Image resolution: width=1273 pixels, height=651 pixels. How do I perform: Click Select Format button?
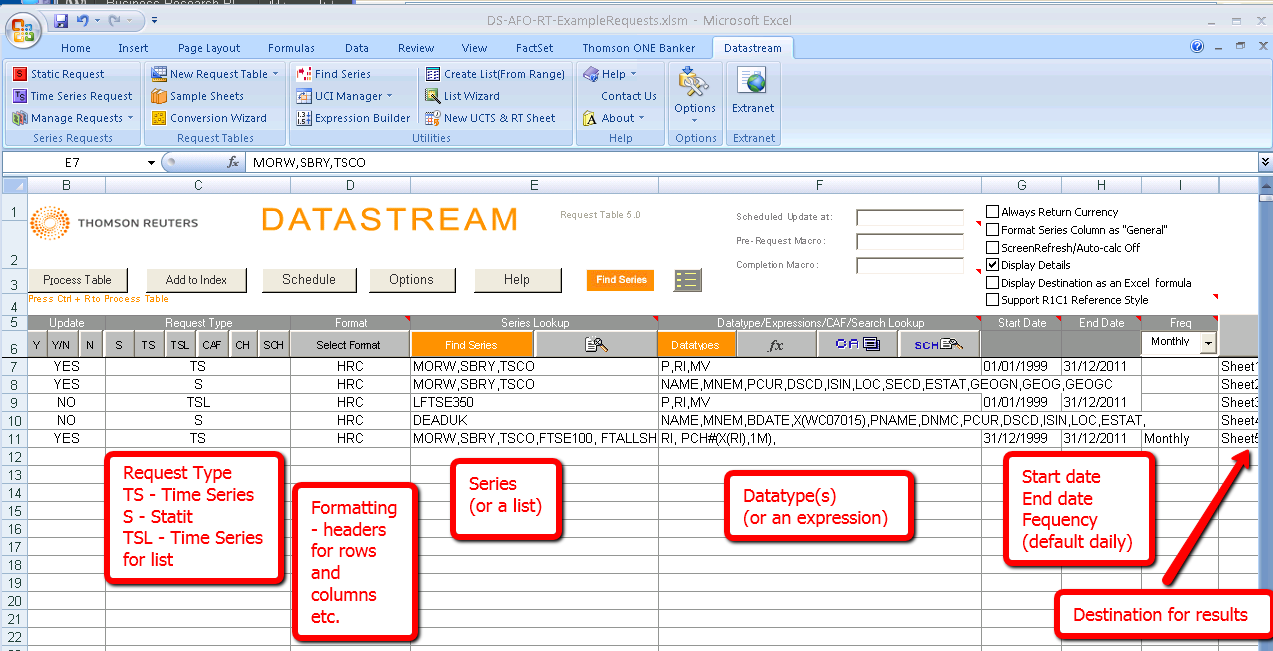tap(349, 344)
